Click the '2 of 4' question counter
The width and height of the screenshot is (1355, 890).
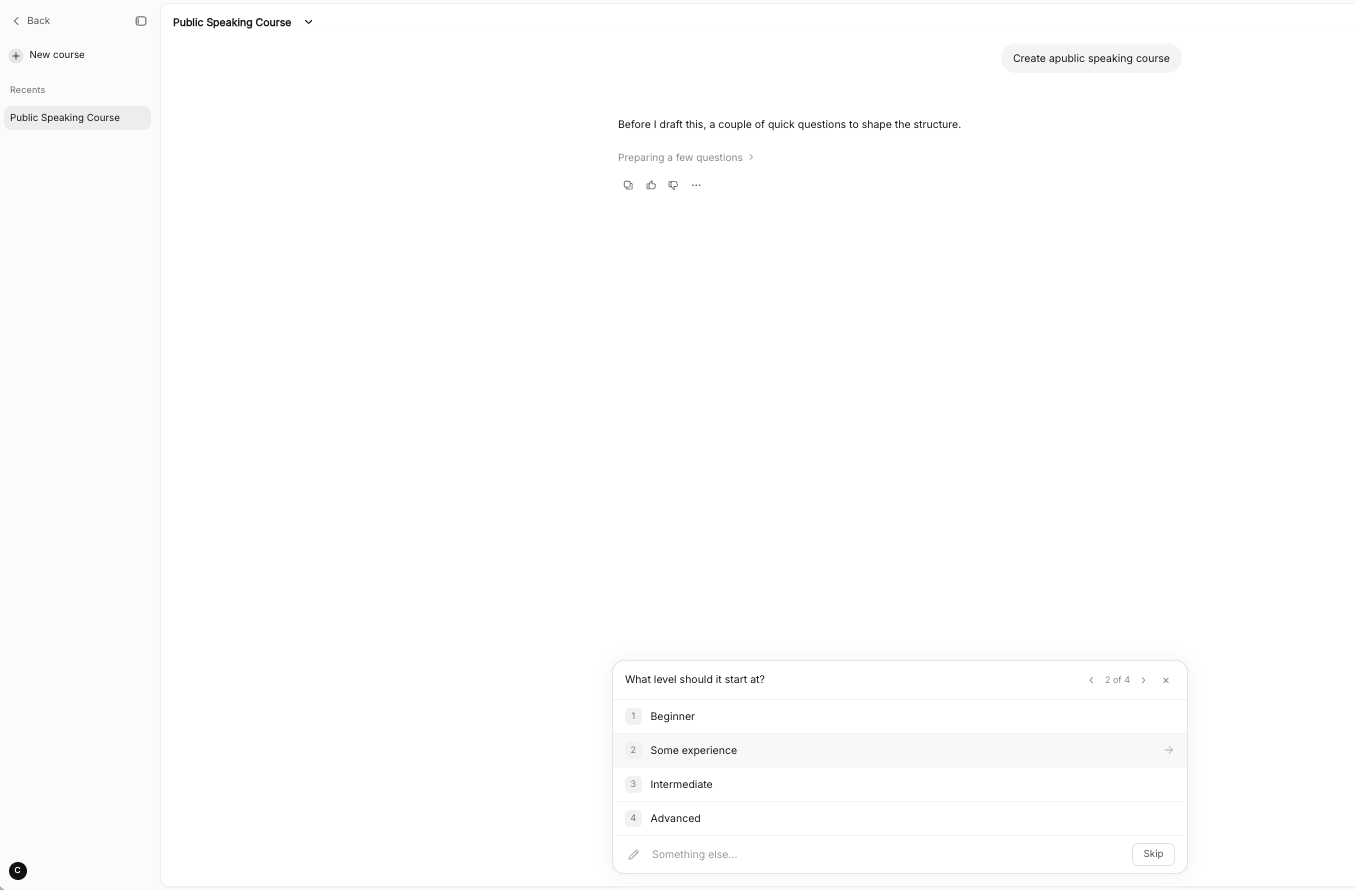pos(1117,680)
